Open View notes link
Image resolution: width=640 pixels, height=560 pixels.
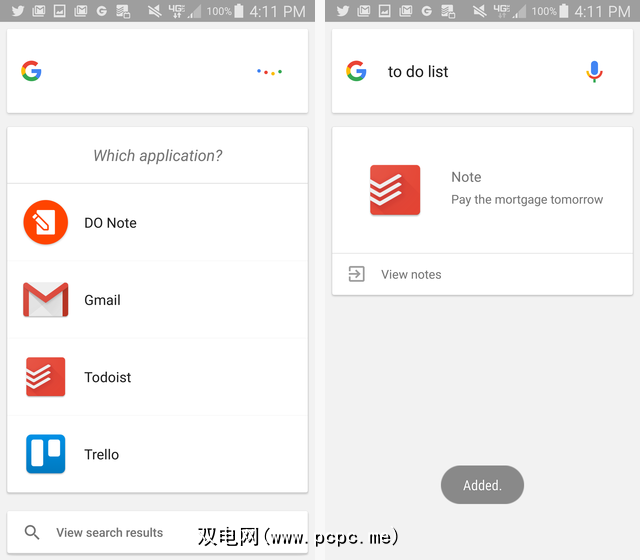tap(482, 274)
